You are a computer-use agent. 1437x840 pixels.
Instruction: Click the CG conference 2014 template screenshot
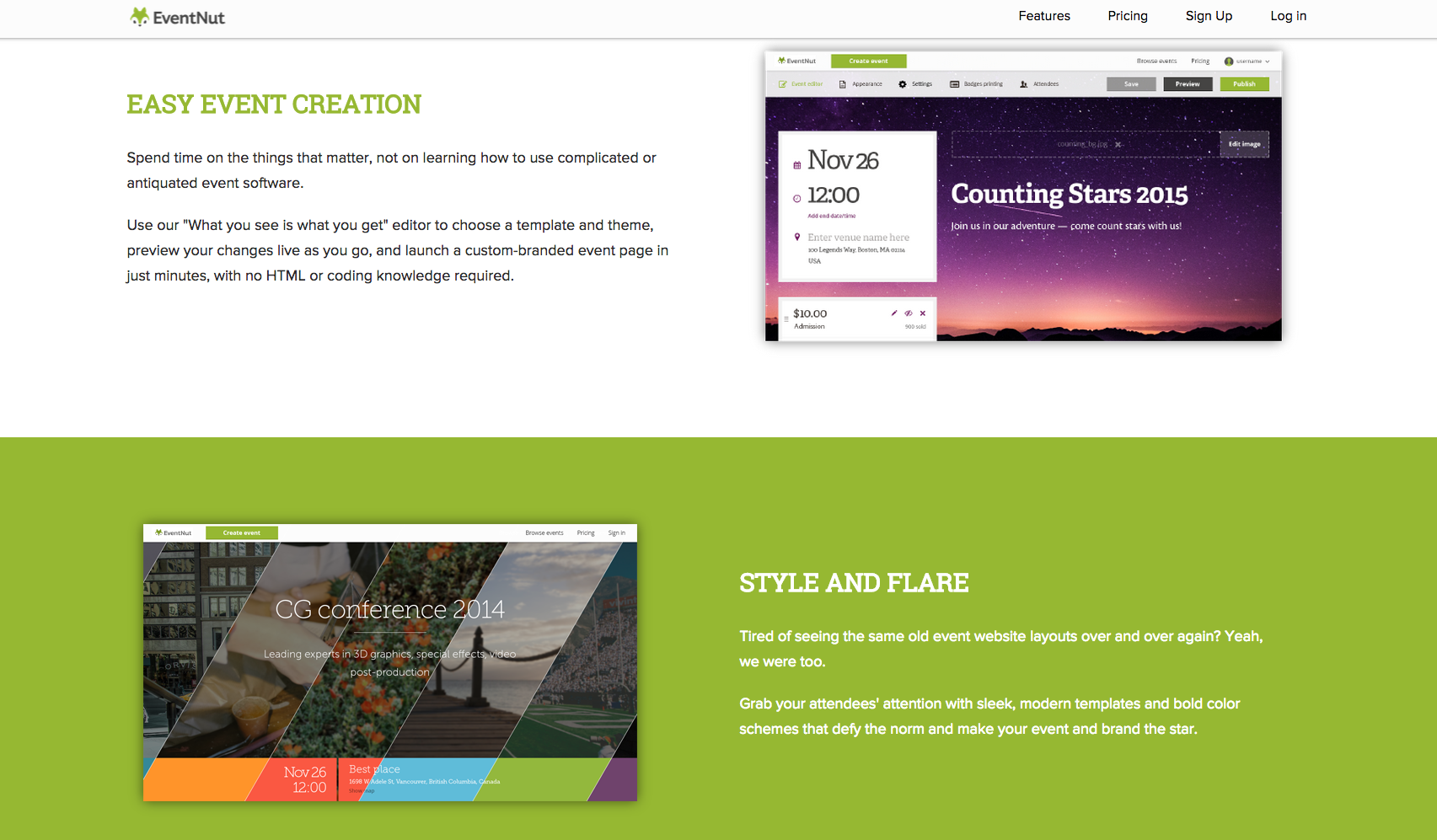pos(390,662)
